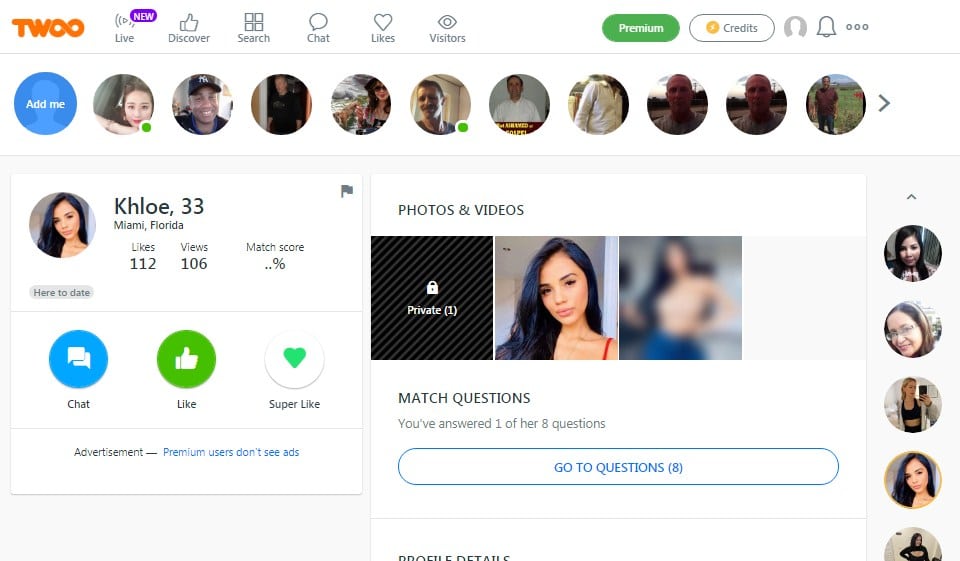Viewport: 960px width, 561px height.
Task: Click the green Premium button
Action: click(x=640, y=28)
